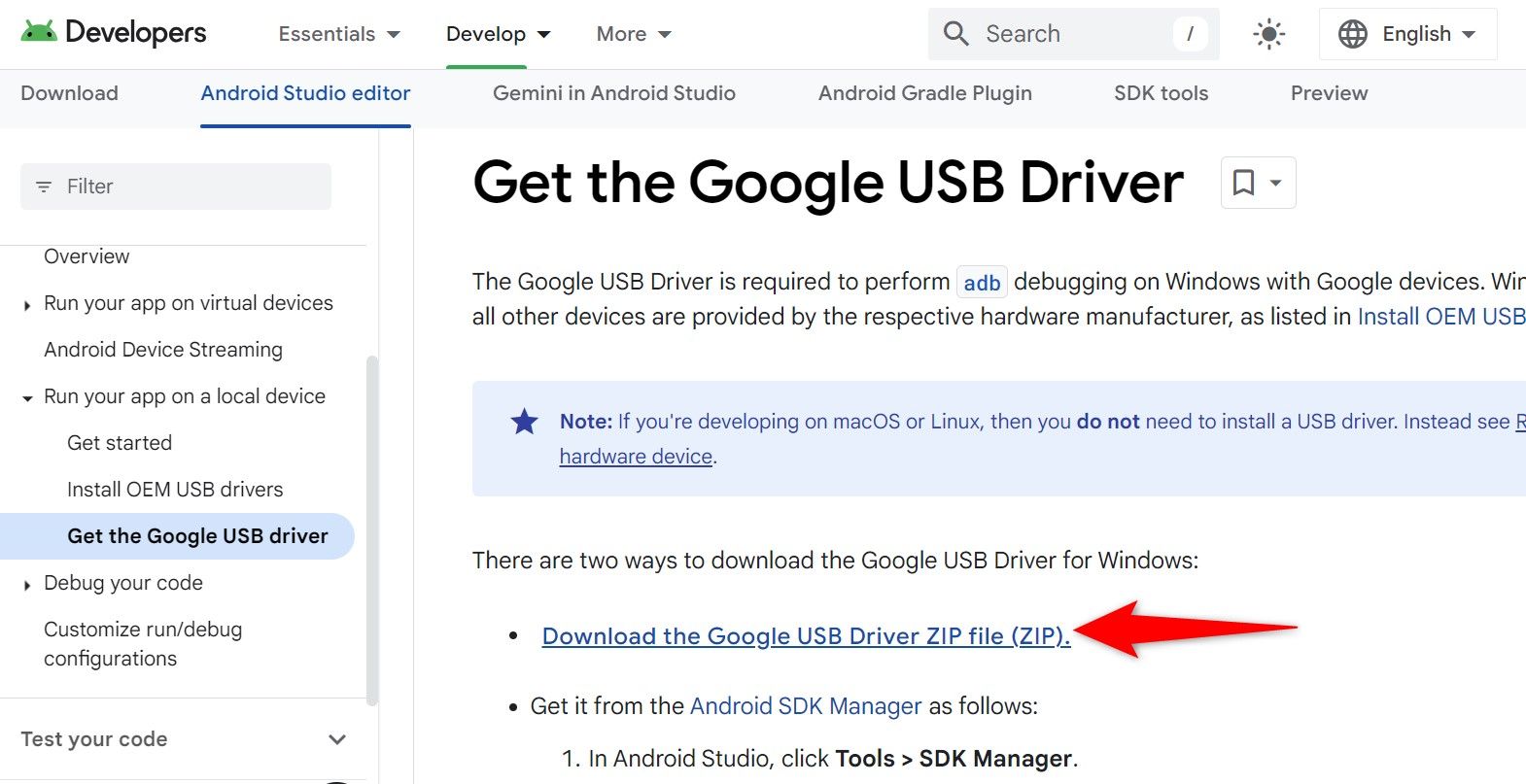Open the Gemini in Android Studio tab
1526x784 pixels.
pyautogui.click(x=613, y=93)
